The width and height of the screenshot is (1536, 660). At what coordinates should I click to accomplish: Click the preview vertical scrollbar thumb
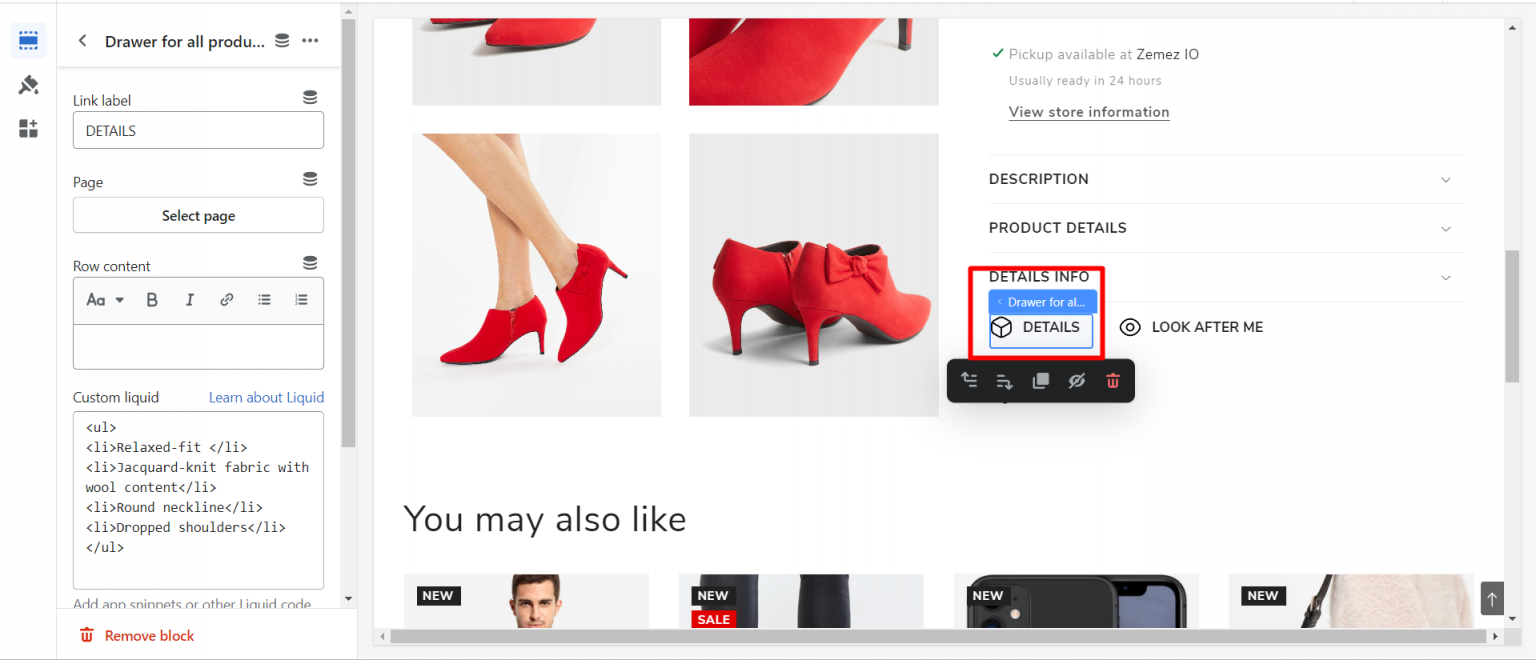coord(1512,315)
